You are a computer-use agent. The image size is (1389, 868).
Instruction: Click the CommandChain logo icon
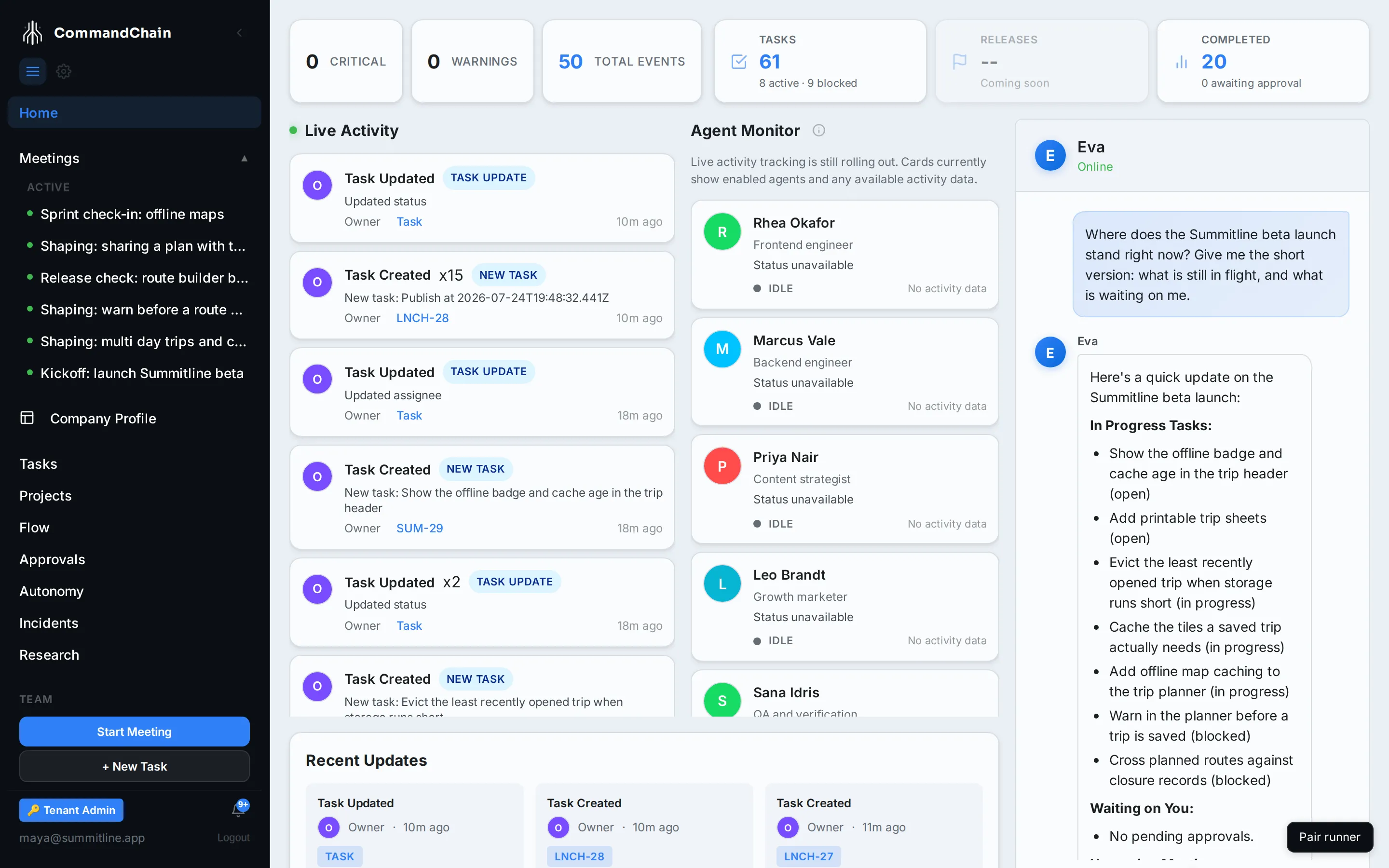click(33, 33)
